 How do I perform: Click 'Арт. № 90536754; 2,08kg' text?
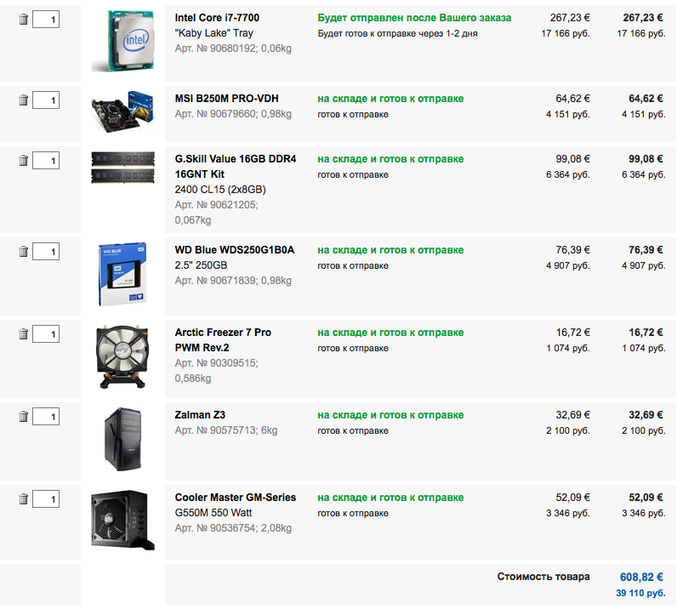(x=233, y=528)
